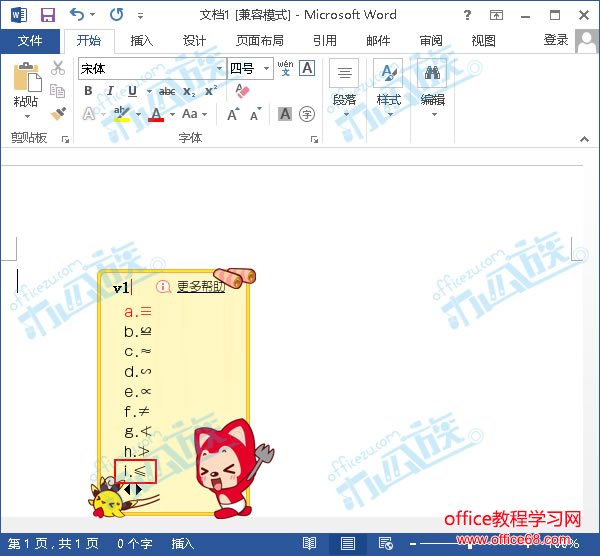Choose candidate f.≠ in the input panel
600x556 pixels.
137,411
